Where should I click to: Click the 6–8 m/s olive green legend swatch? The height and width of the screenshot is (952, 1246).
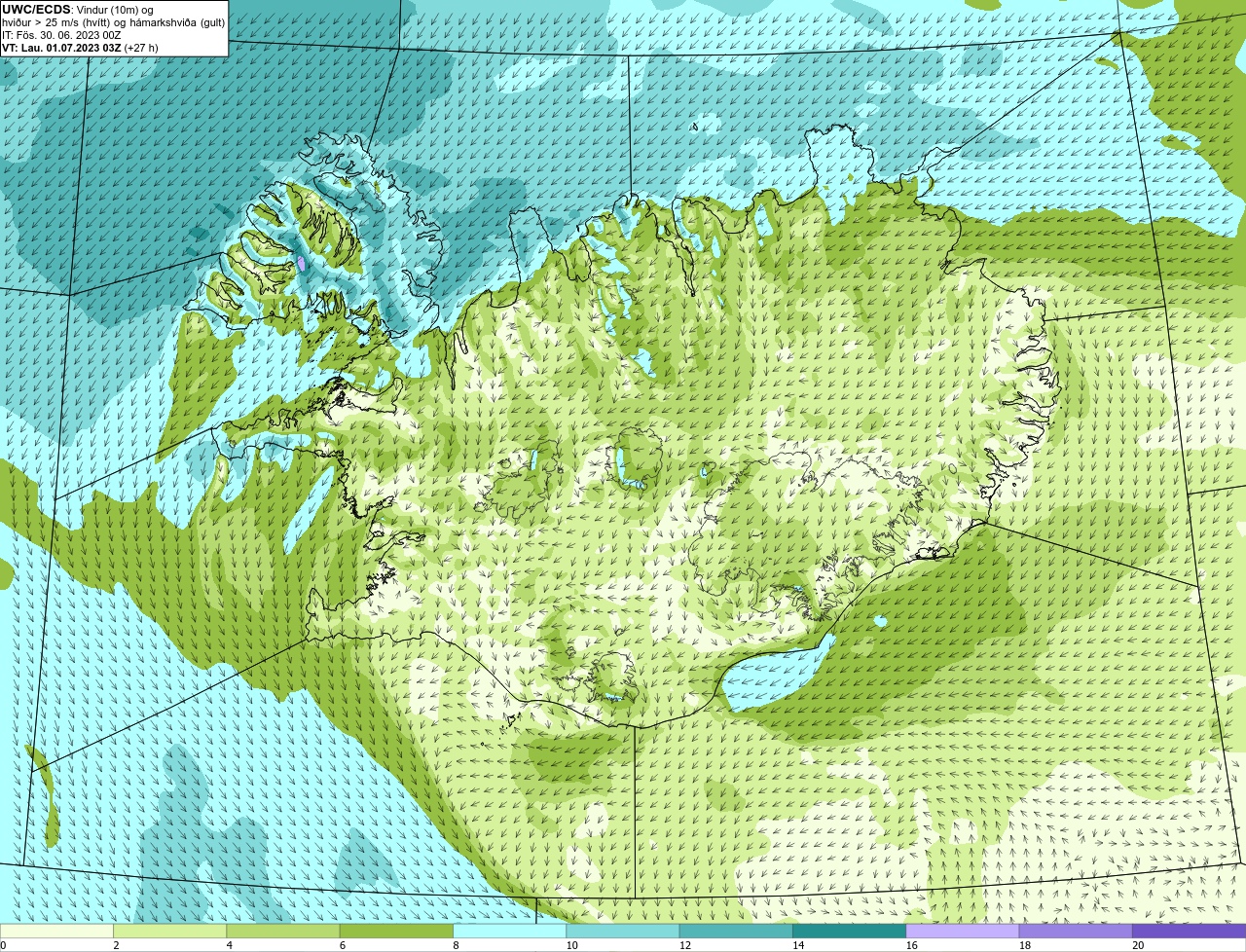[x=396, y=931]
